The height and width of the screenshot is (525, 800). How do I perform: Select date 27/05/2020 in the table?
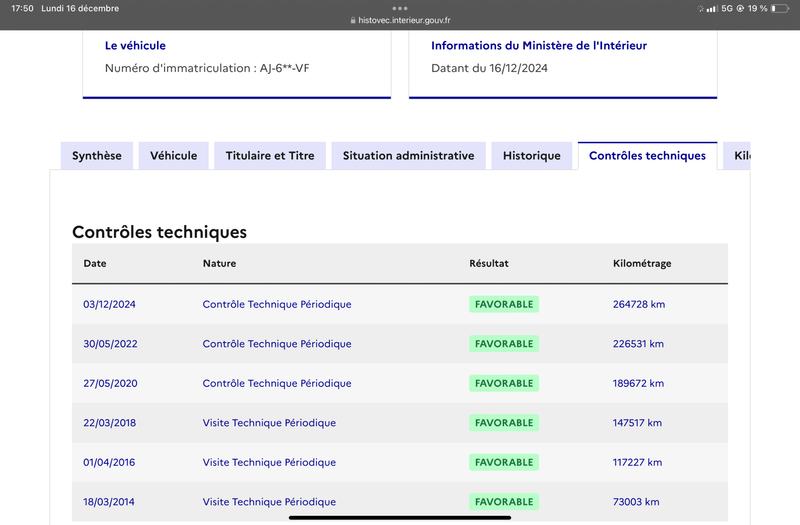point(110,383)
